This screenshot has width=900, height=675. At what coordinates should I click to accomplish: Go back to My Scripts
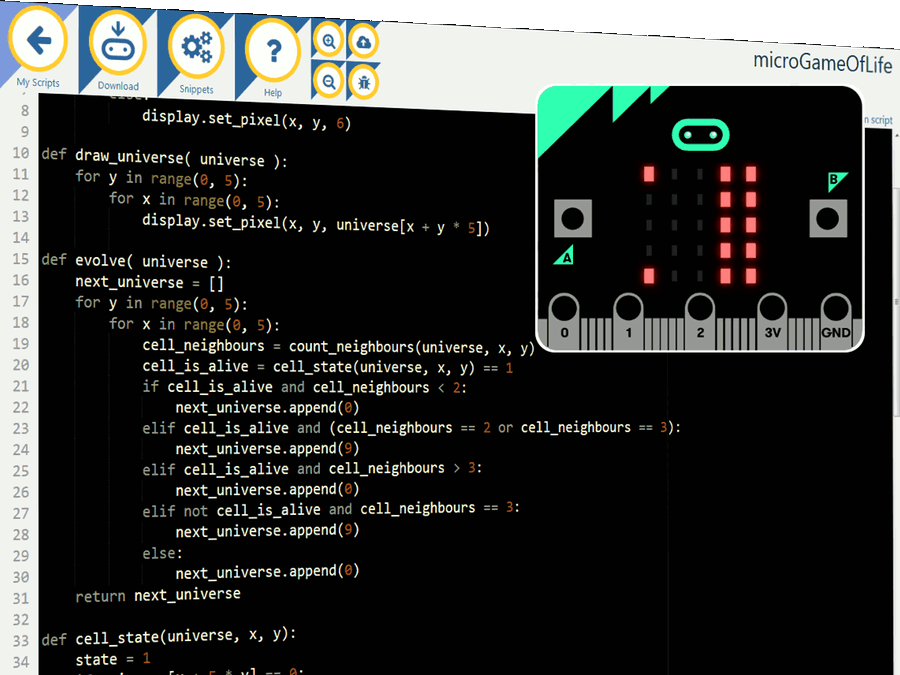pyautogui.click(x=38, y=40)
